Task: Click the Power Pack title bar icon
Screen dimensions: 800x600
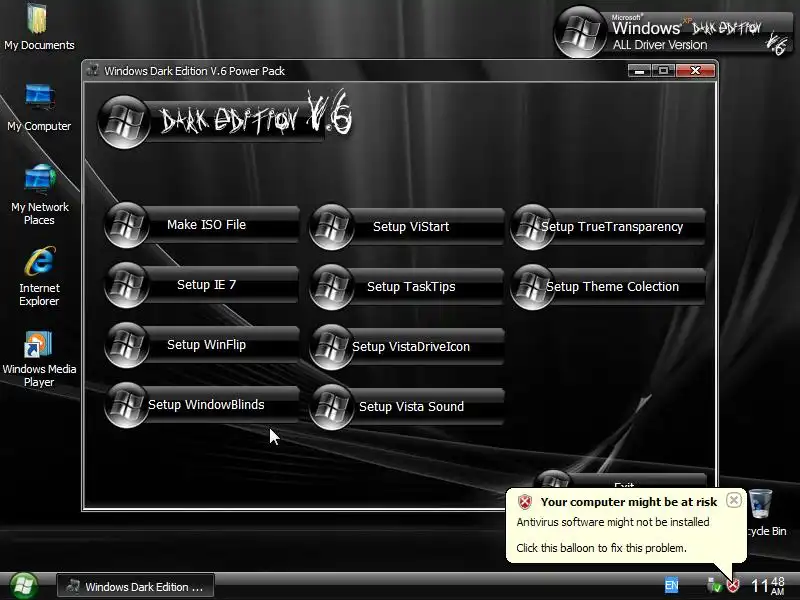Action: 93,70
